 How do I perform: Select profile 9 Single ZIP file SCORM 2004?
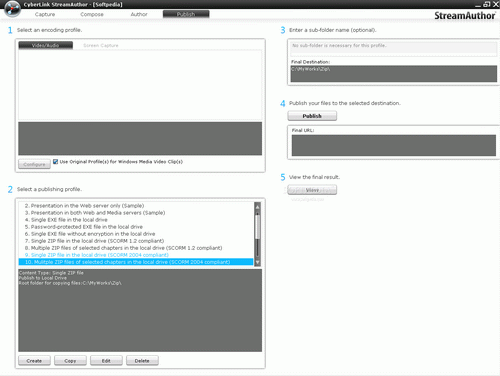click(136, 255)
